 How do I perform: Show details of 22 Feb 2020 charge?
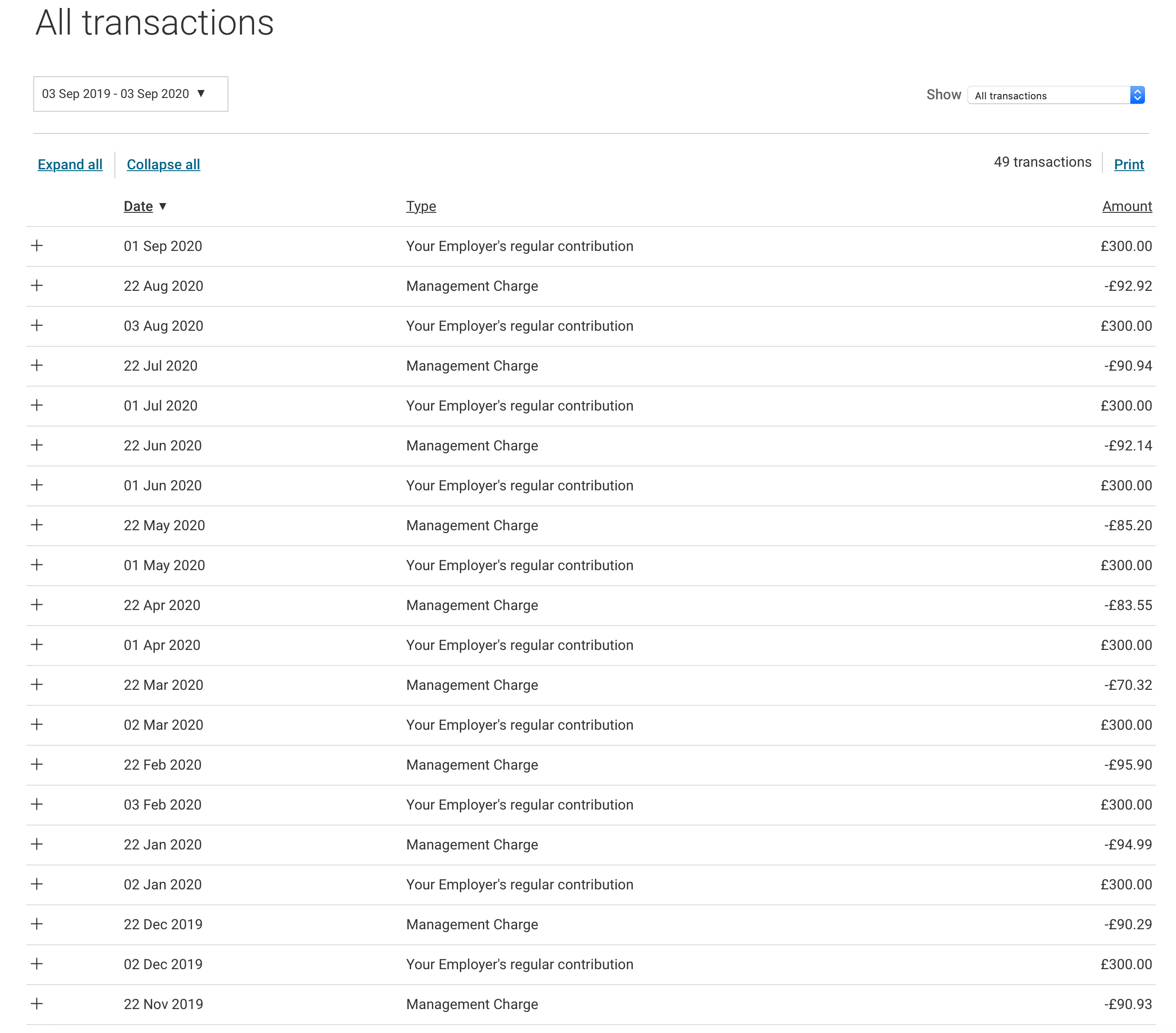37,764
